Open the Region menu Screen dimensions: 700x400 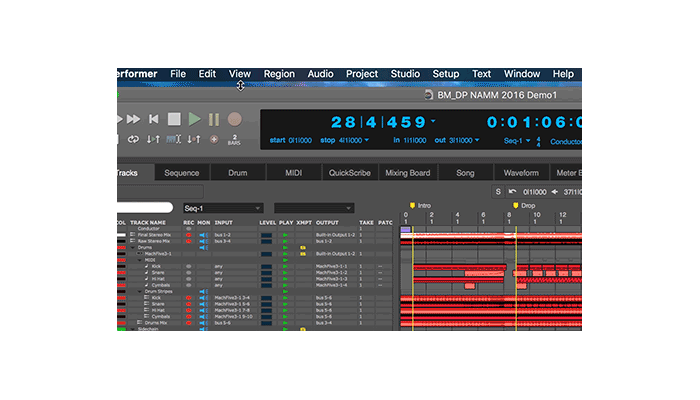[x=279, y=74]
